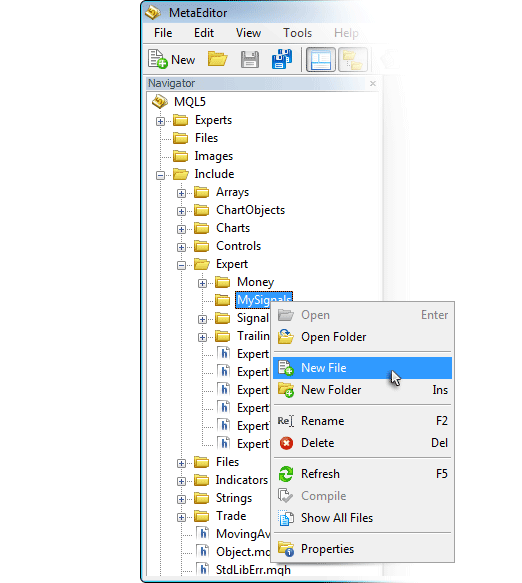
Task: Click Rename in the context menu
Action: coord(362,421)
